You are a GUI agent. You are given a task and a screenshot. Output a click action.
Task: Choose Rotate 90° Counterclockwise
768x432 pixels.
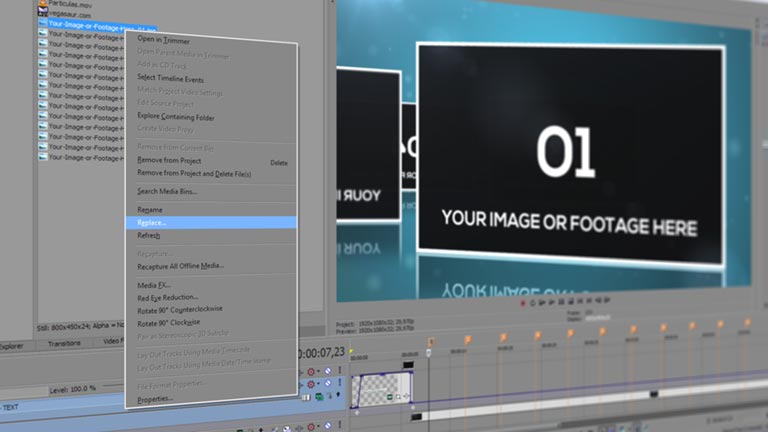tap(180, 310)
